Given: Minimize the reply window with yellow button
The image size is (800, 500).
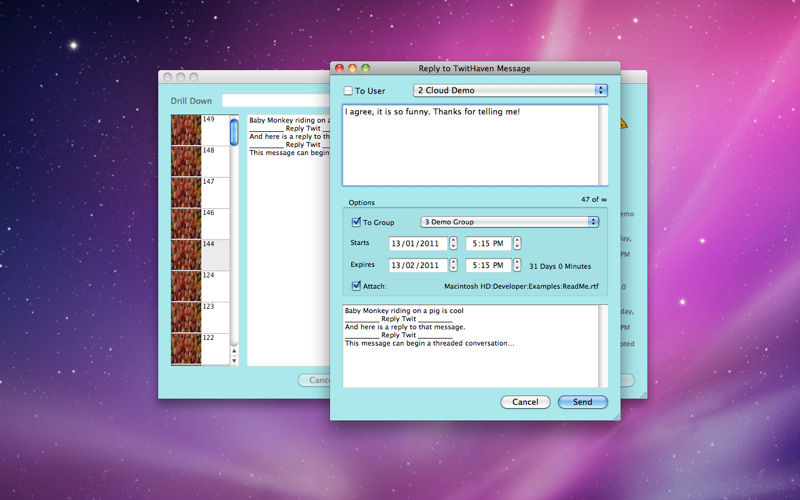Looking at the screenshot, I should (352, 68).
